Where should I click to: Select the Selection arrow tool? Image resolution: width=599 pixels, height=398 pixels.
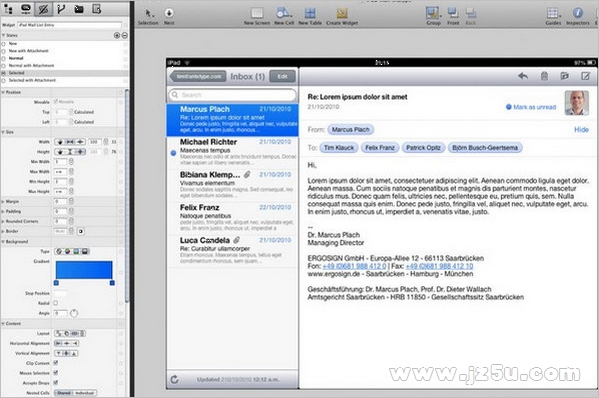click(x=149, y=13)
